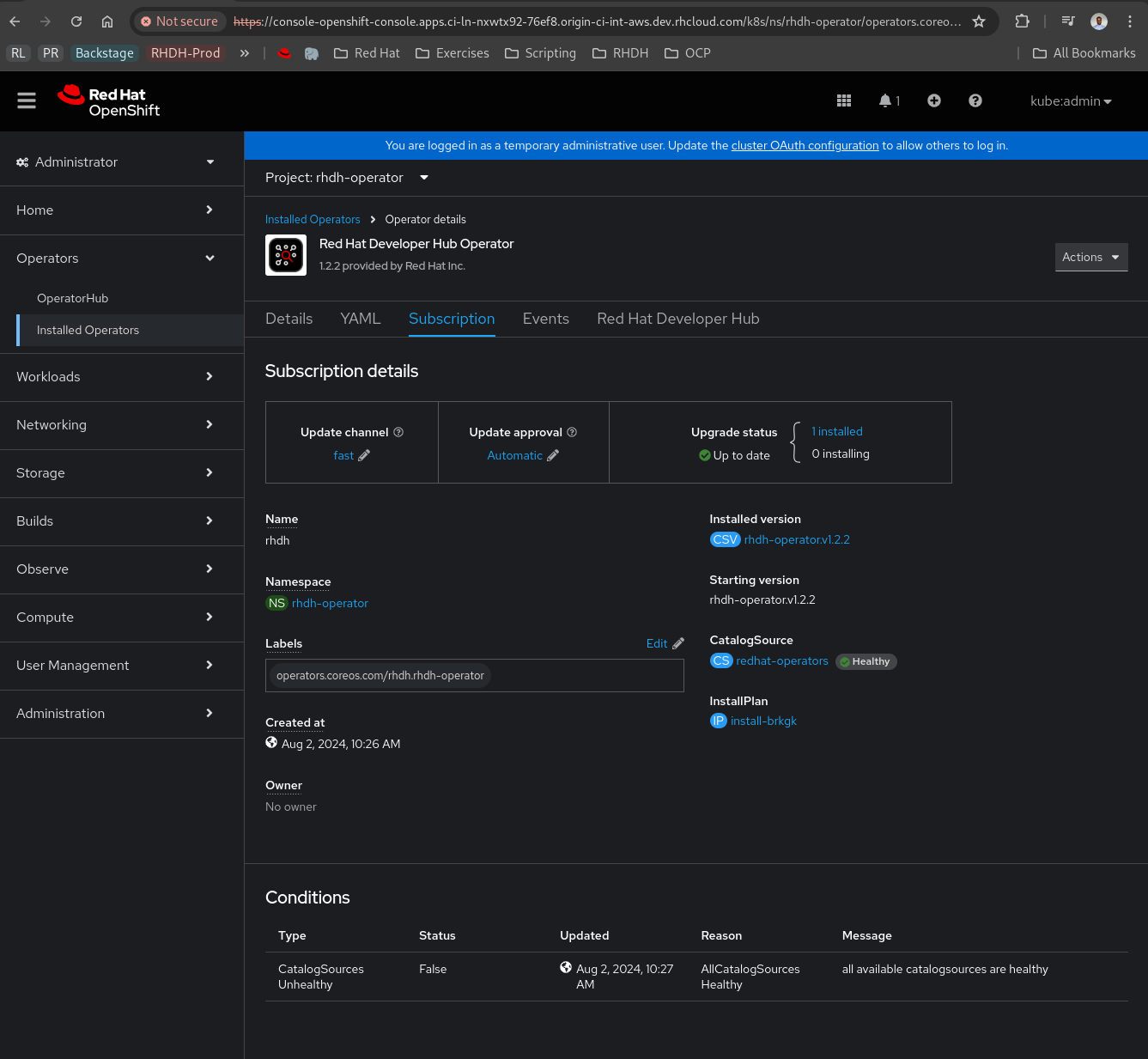
Task: Click the Labels field box
Action: (584, 676)
